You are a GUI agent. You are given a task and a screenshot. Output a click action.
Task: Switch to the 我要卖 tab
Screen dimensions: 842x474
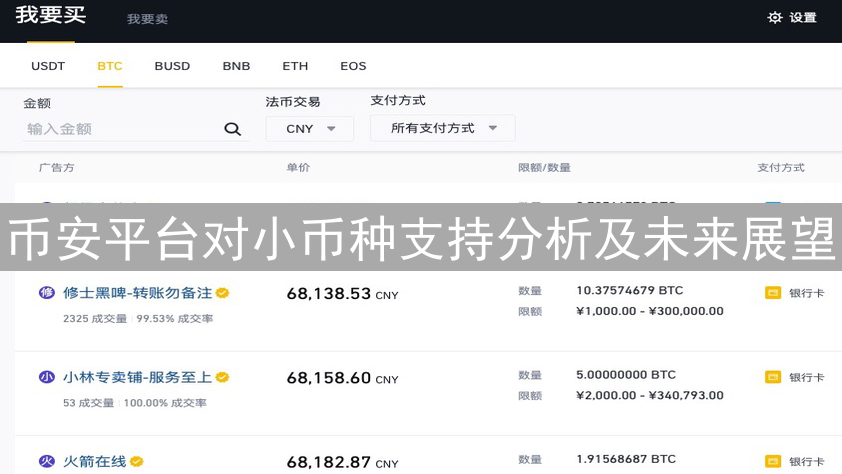tap(147, 19)
